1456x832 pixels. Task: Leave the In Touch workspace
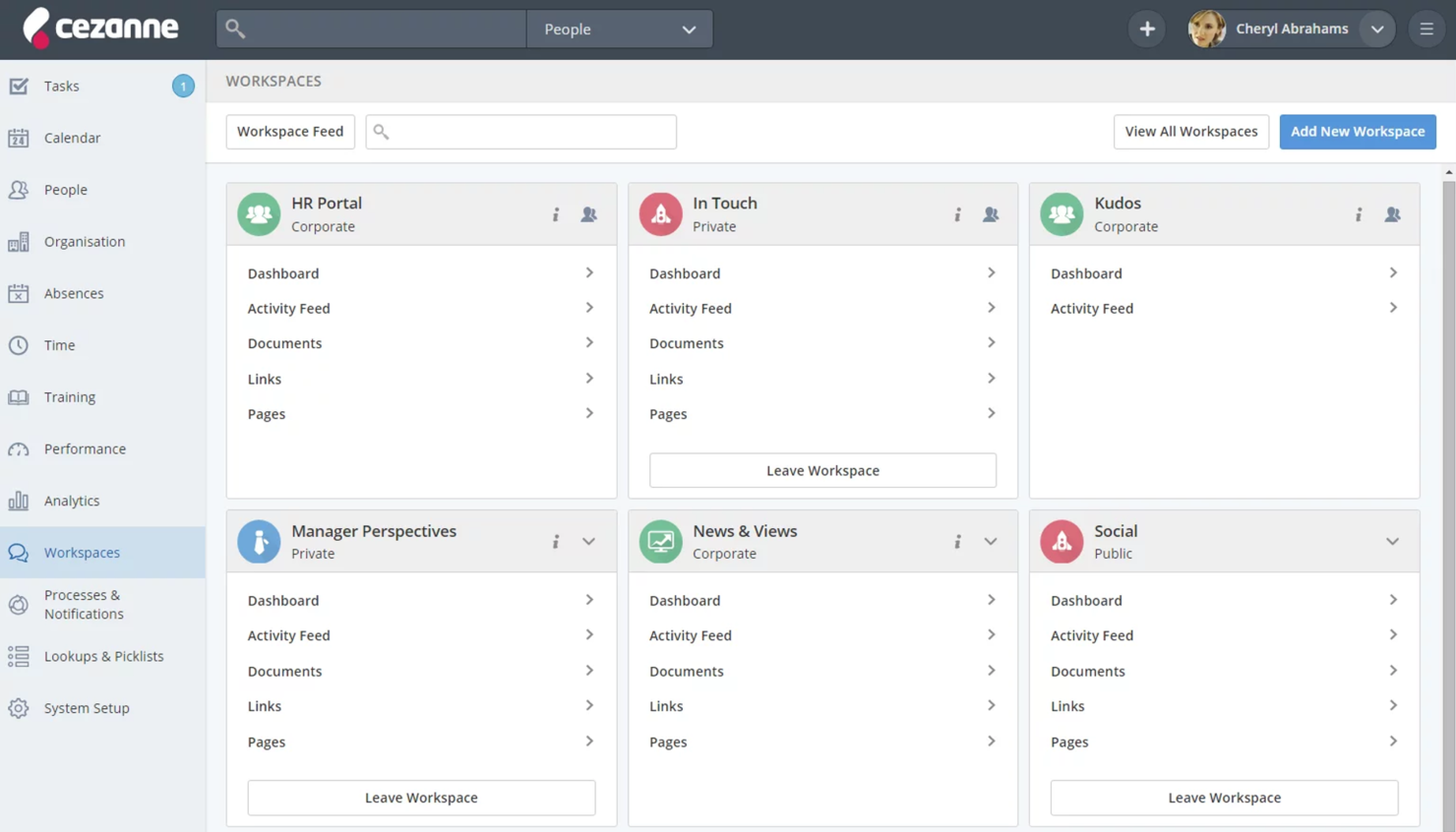coord(822,470)
